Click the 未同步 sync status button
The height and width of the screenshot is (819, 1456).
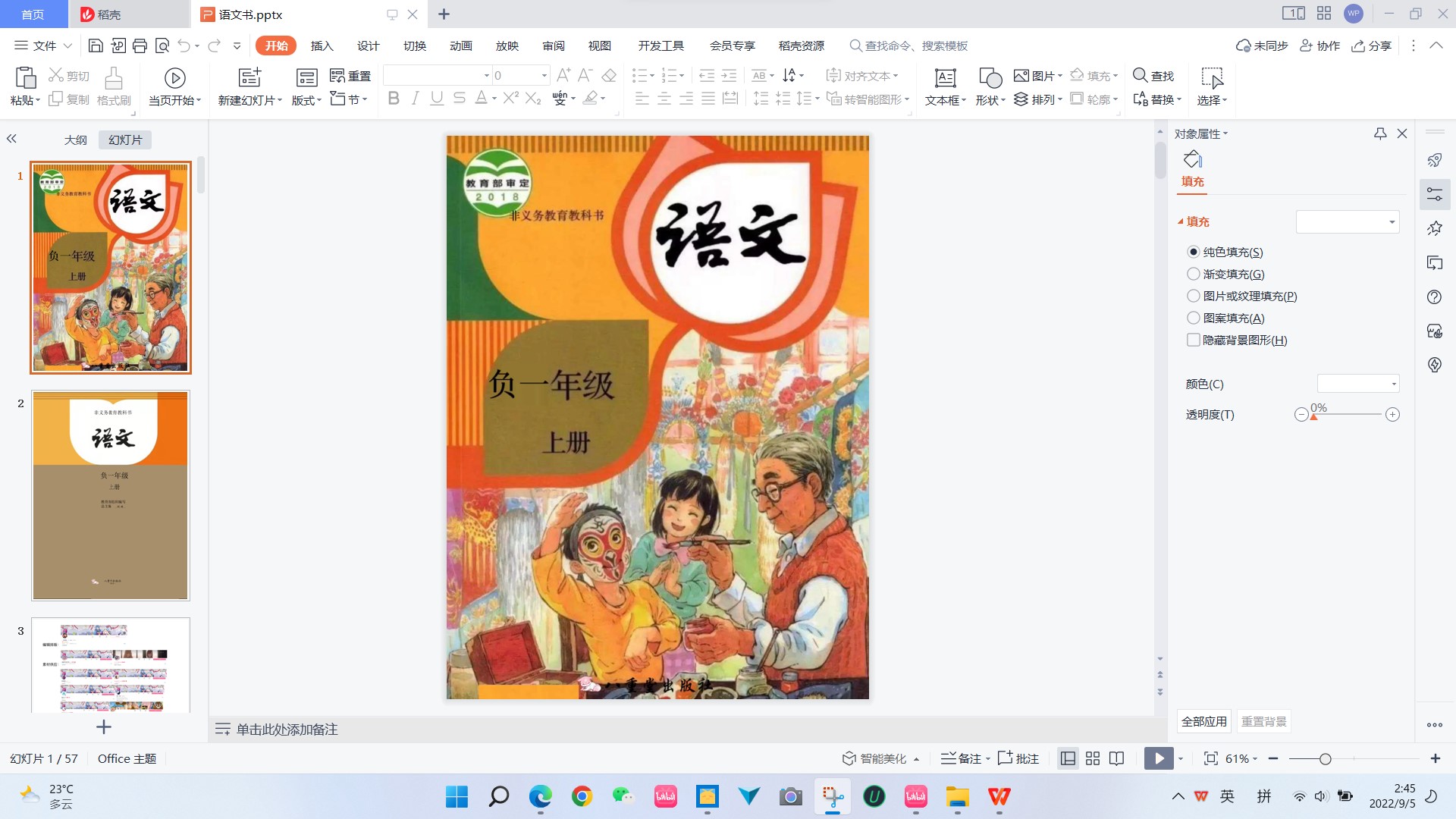pyautogui.click(x=1263, y=45)
